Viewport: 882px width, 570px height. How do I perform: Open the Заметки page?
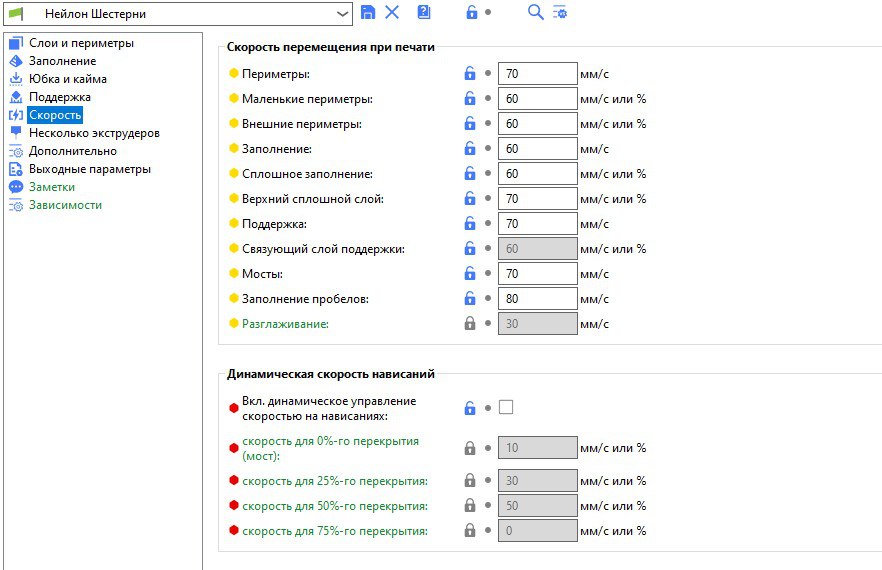click(x=51, y=187)
